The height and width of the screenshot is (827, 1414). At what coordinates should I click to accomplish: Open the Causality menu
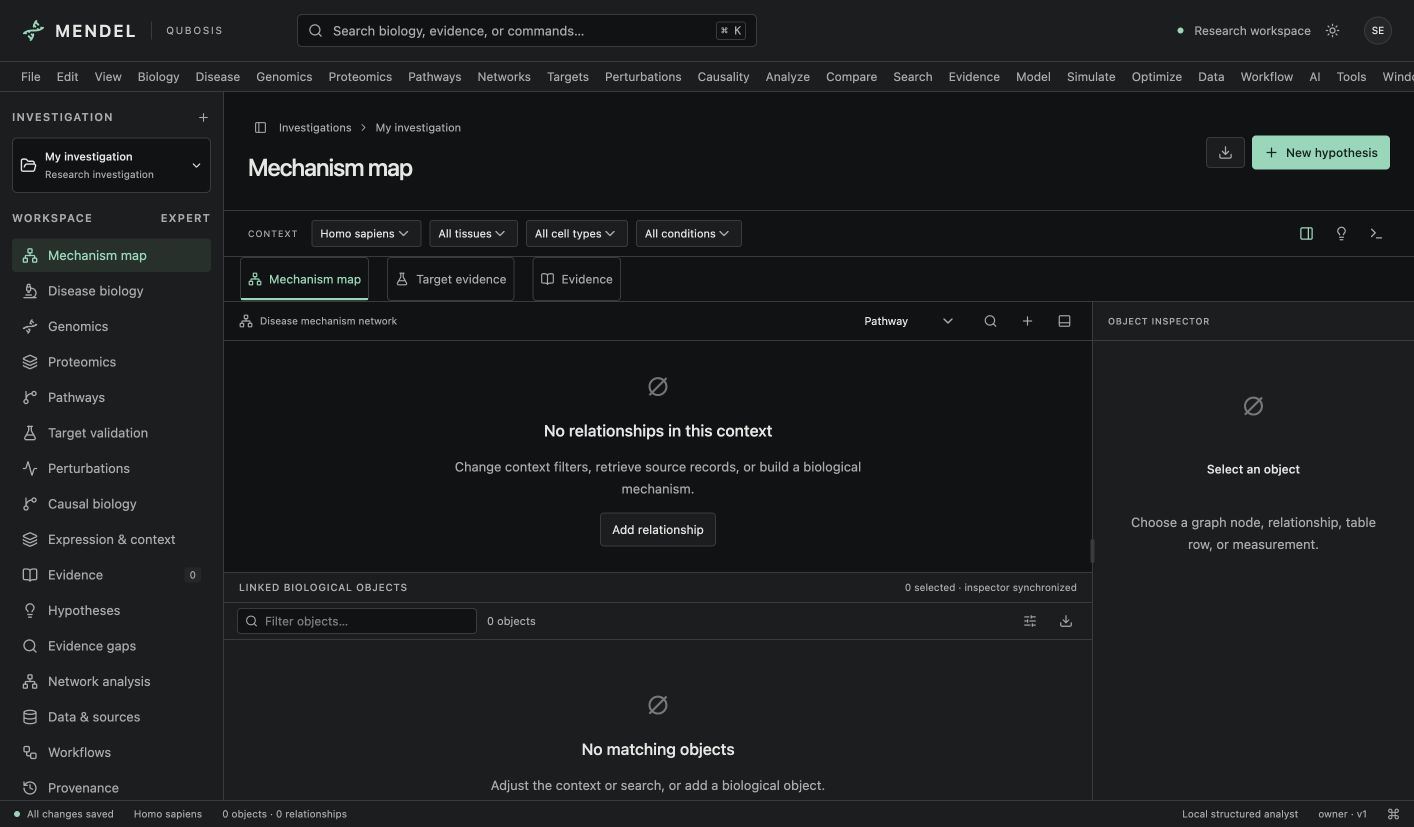(723, 77)
